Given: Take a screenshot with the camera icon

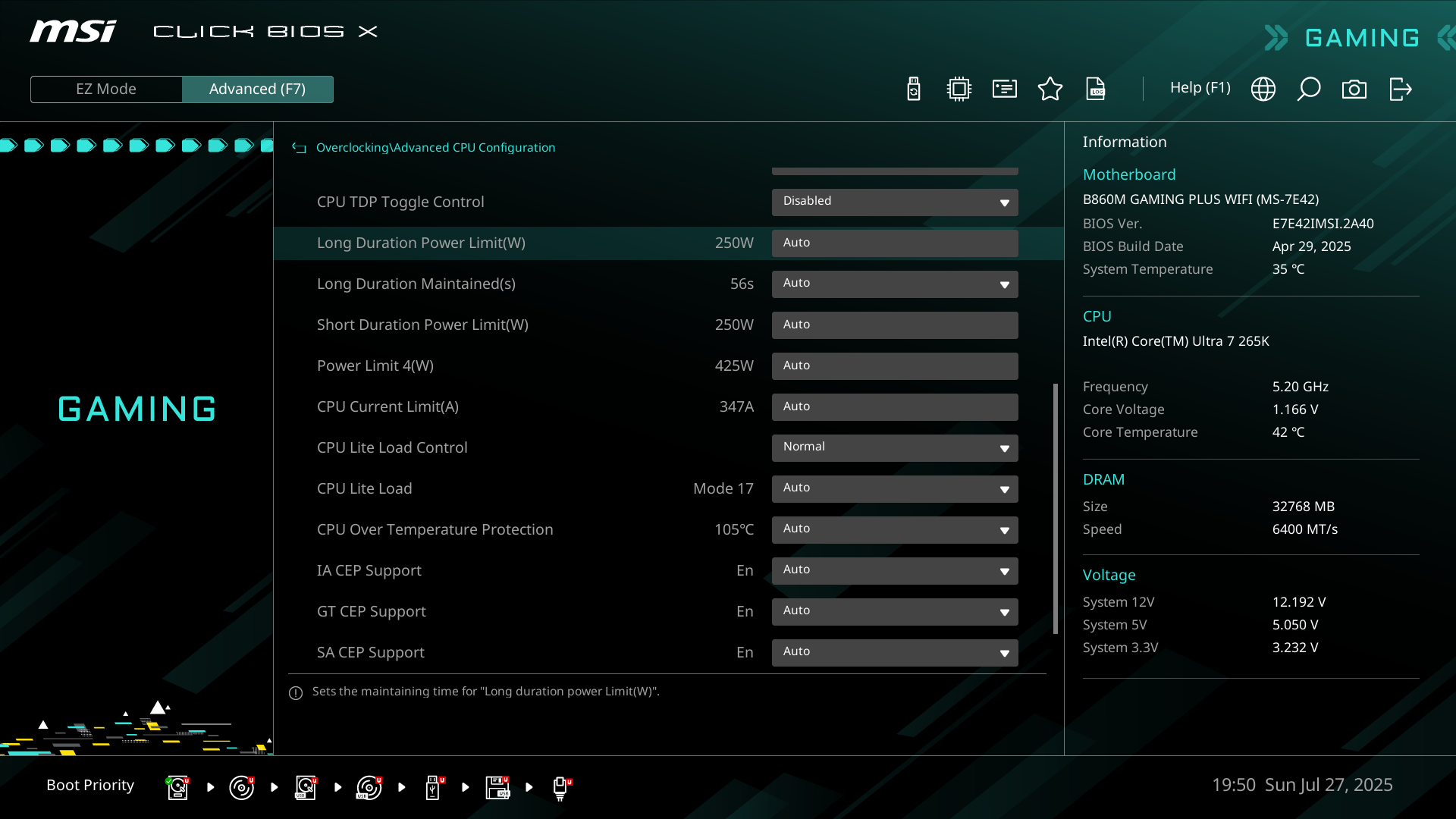Looking at the screenshot, I should 1354,89.
